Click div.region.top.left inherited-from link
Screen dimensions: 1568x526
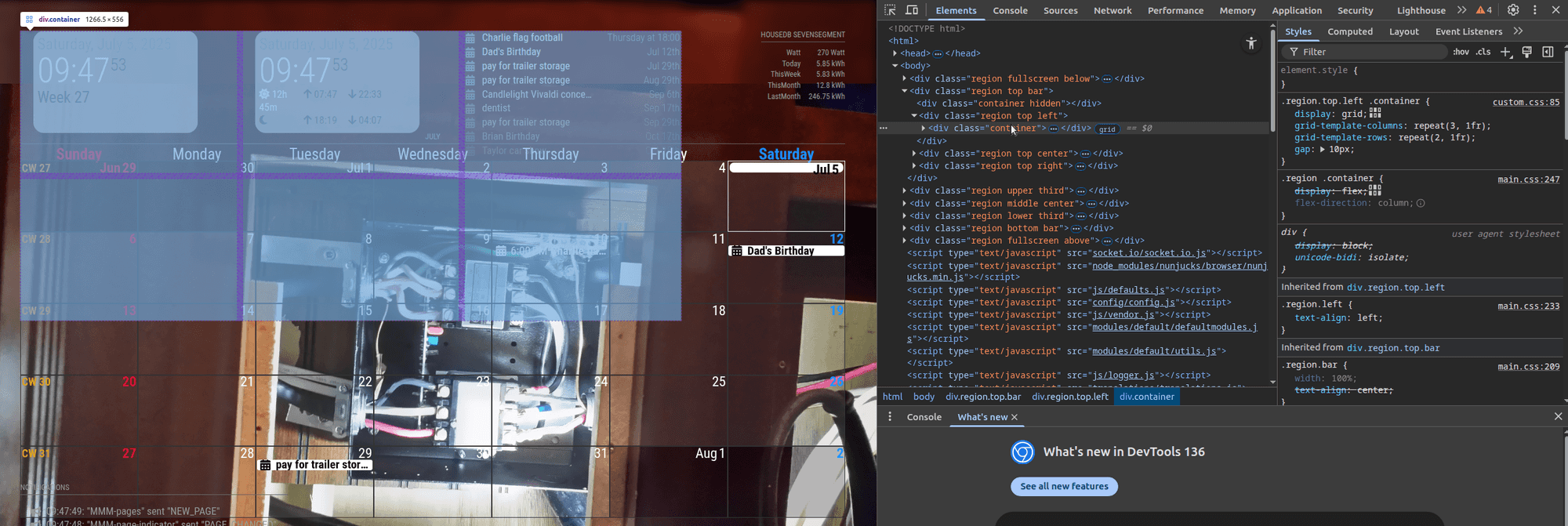(1396, 288)
